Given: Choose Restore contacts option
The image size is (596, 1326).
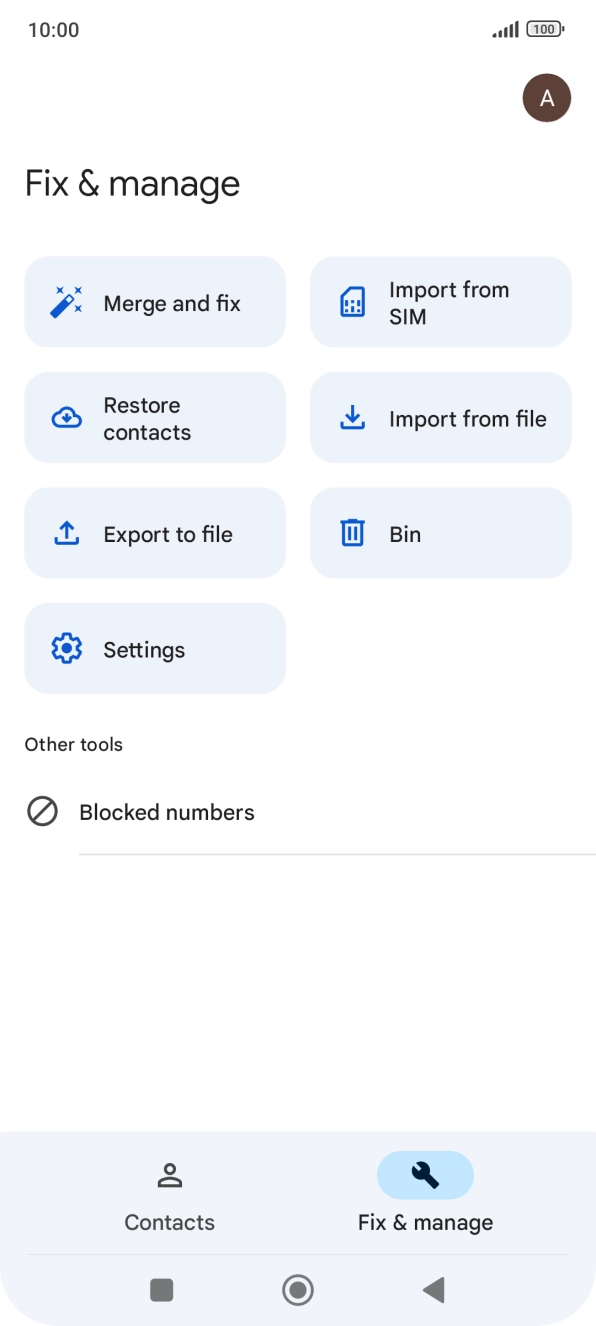Looking at the screenshot, I should pos(155,418).
